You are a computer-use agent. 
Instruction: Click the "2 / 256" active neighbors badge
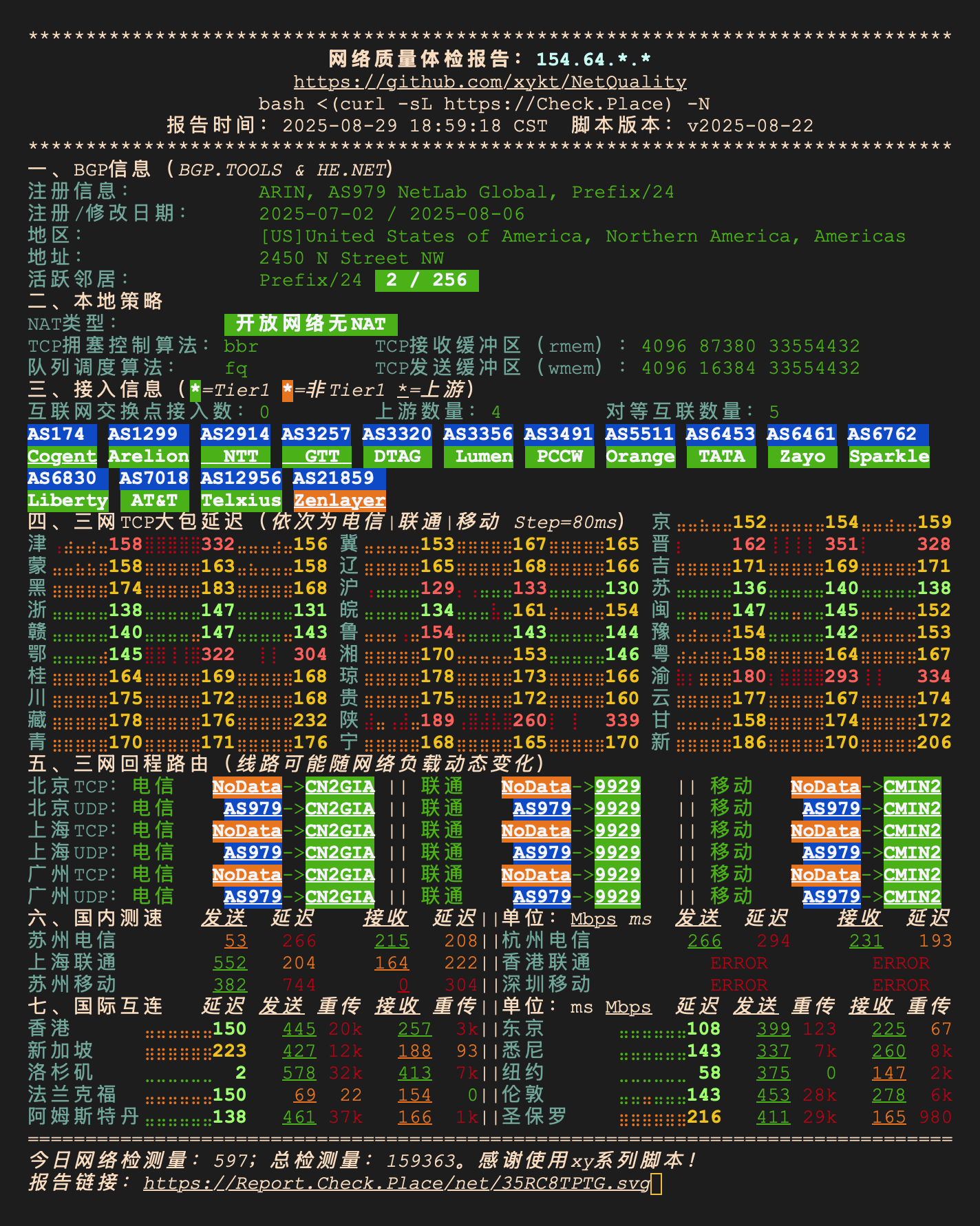(x=426, y=280)
